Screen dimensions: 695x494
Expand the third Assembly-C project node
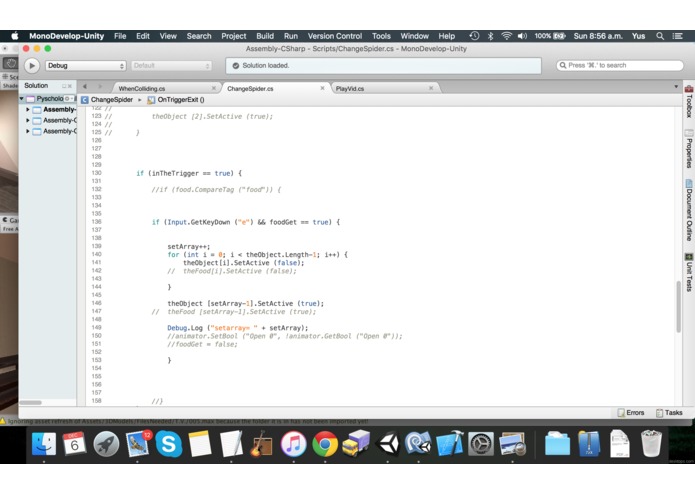(27, 131)
